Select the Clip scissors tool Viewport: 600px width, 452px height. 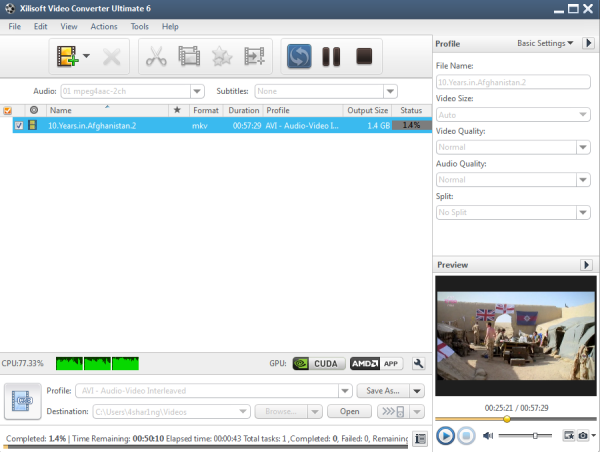tap(156, 57)
